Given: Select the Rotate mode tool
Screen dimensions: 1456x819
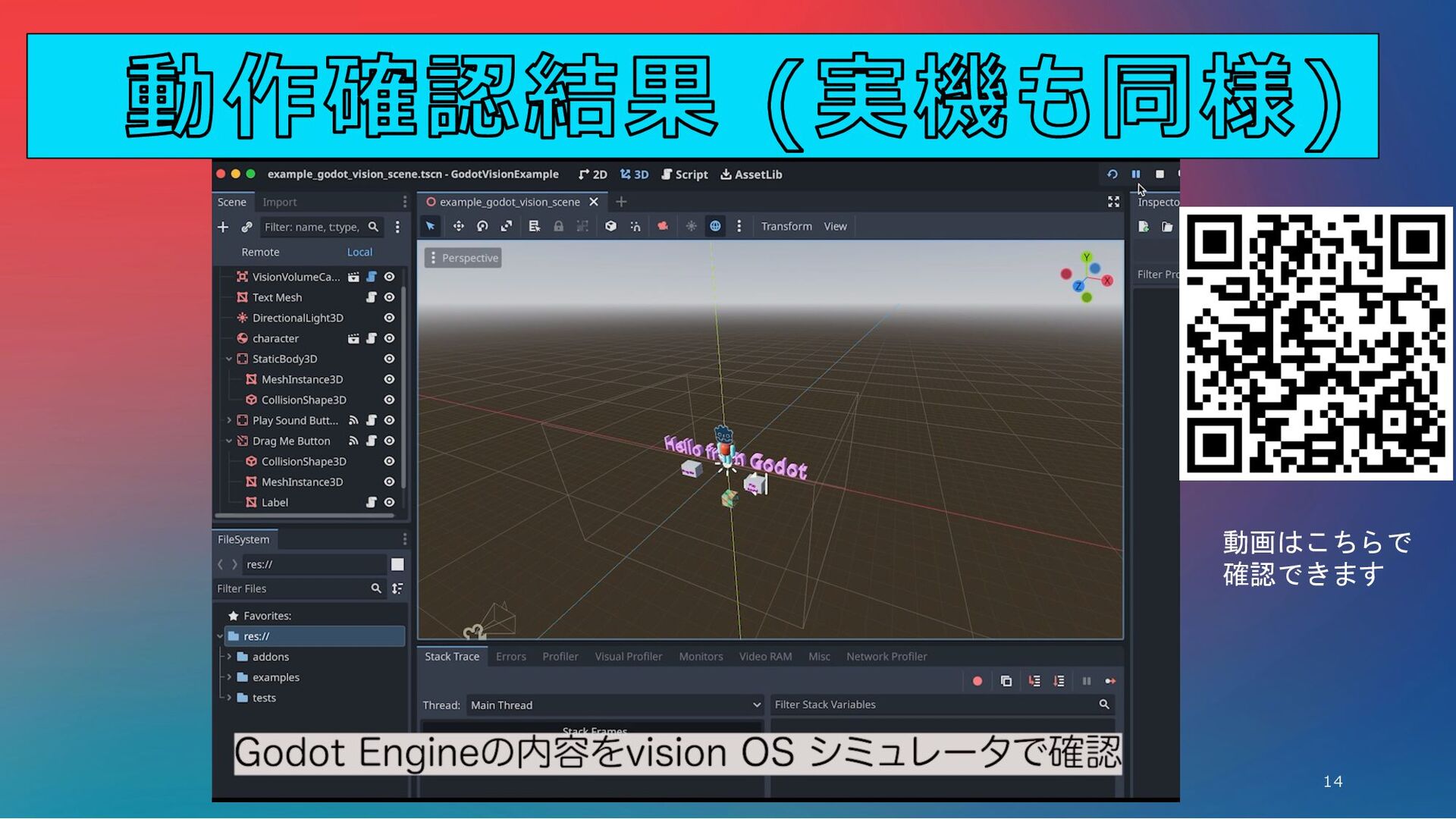Looking at the screenshot, I should point(482,226).
